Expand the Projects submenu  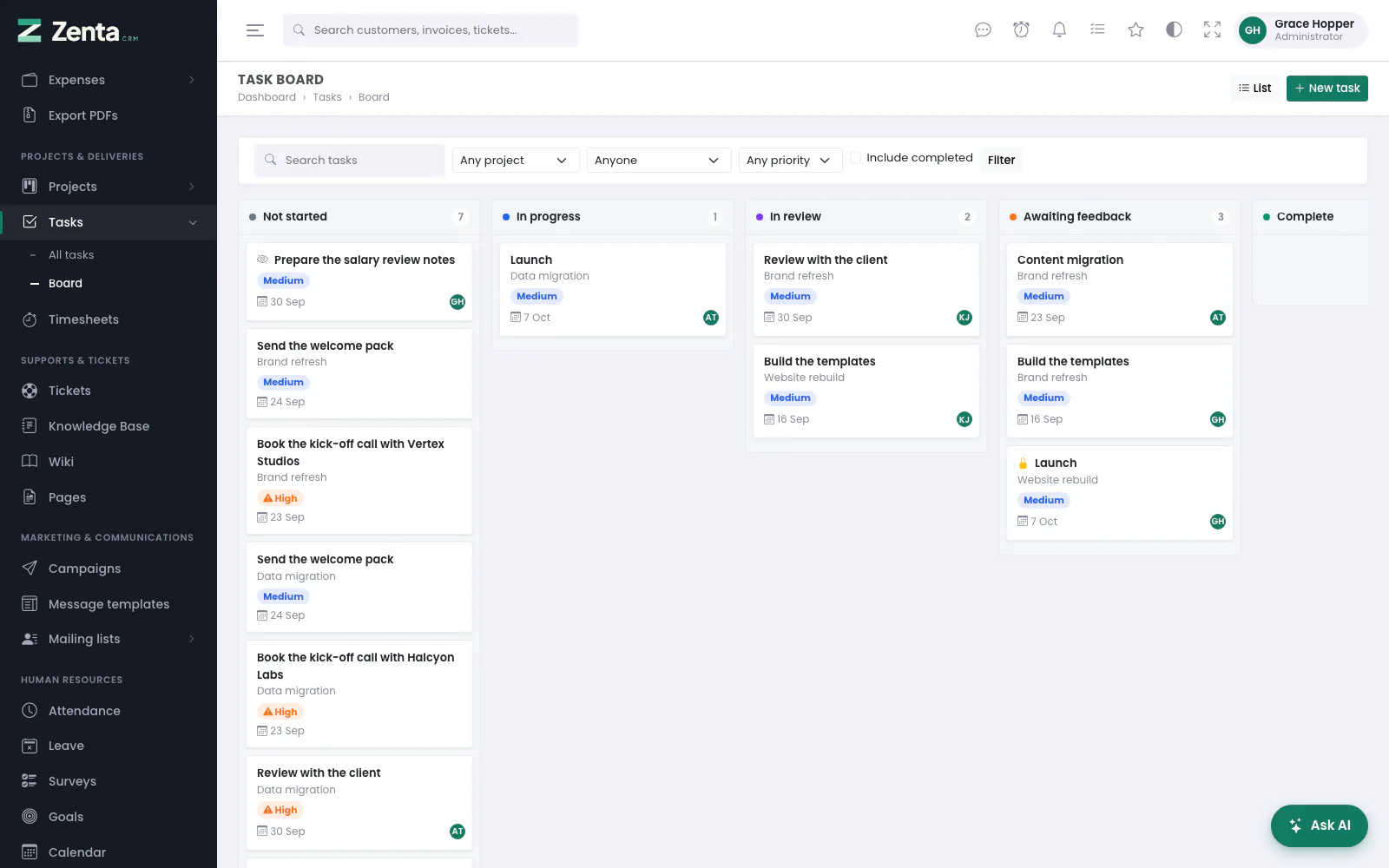coord(192,187)
